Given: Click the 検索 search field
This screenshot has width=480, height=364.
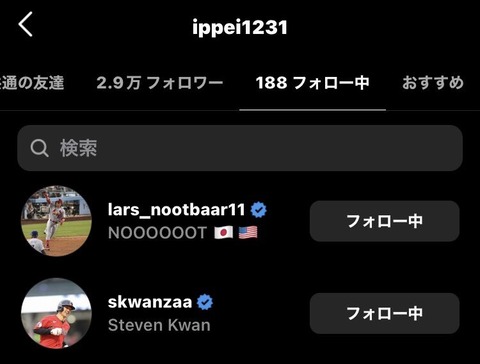Looking at the screenshot, I should point(240,148).
